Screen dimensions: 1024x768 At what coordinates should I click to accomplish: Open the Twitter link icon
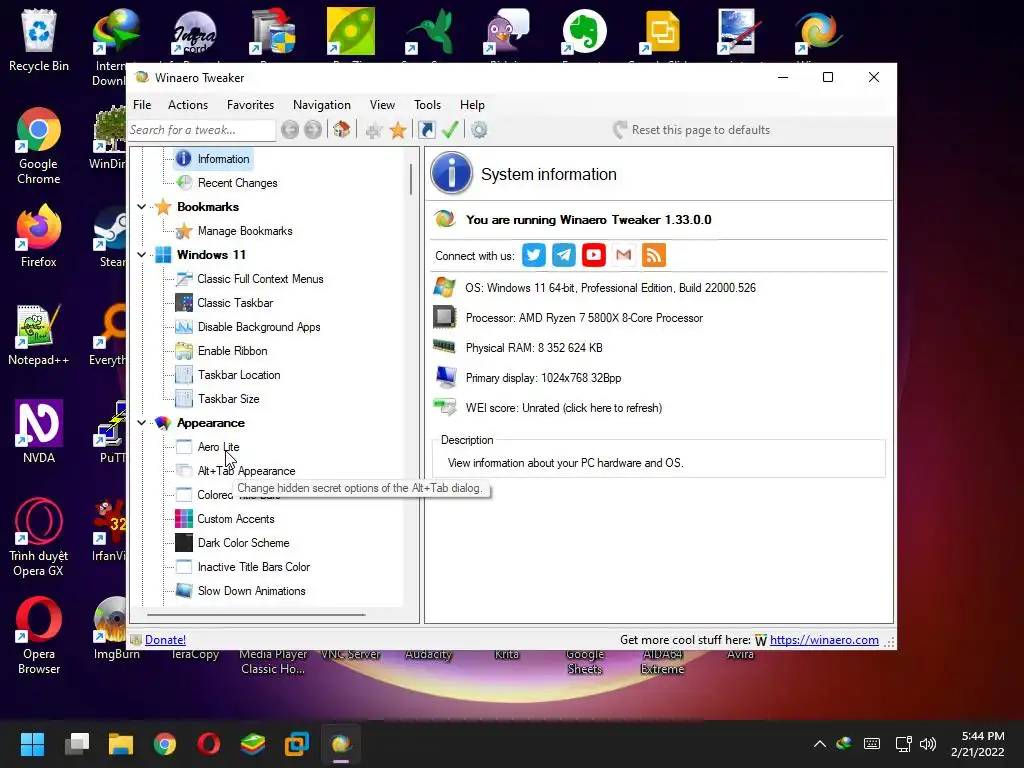tap(534, 255)
